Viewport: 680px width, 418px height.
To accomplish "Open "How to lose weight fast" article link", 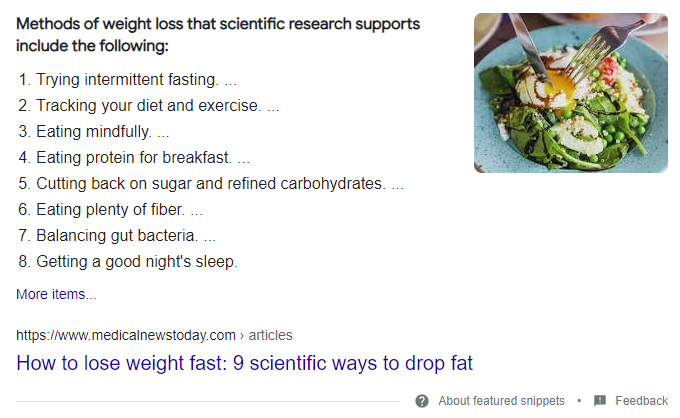I will (244, 363).
